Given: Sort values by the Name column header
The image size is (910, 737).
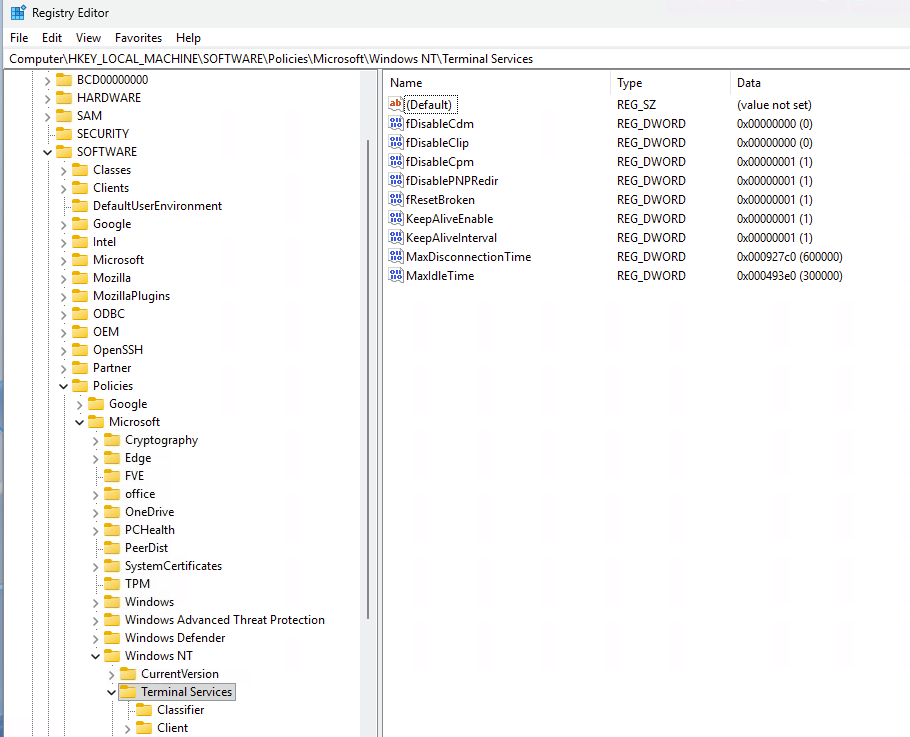Looking at the screenshot, I should [x=497, y=83].
